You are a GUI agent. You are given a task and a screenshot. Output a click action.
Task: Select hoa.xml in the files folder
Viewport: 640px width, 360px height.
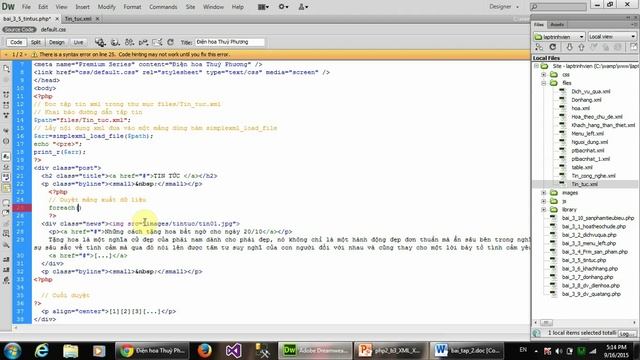(580, 109)
